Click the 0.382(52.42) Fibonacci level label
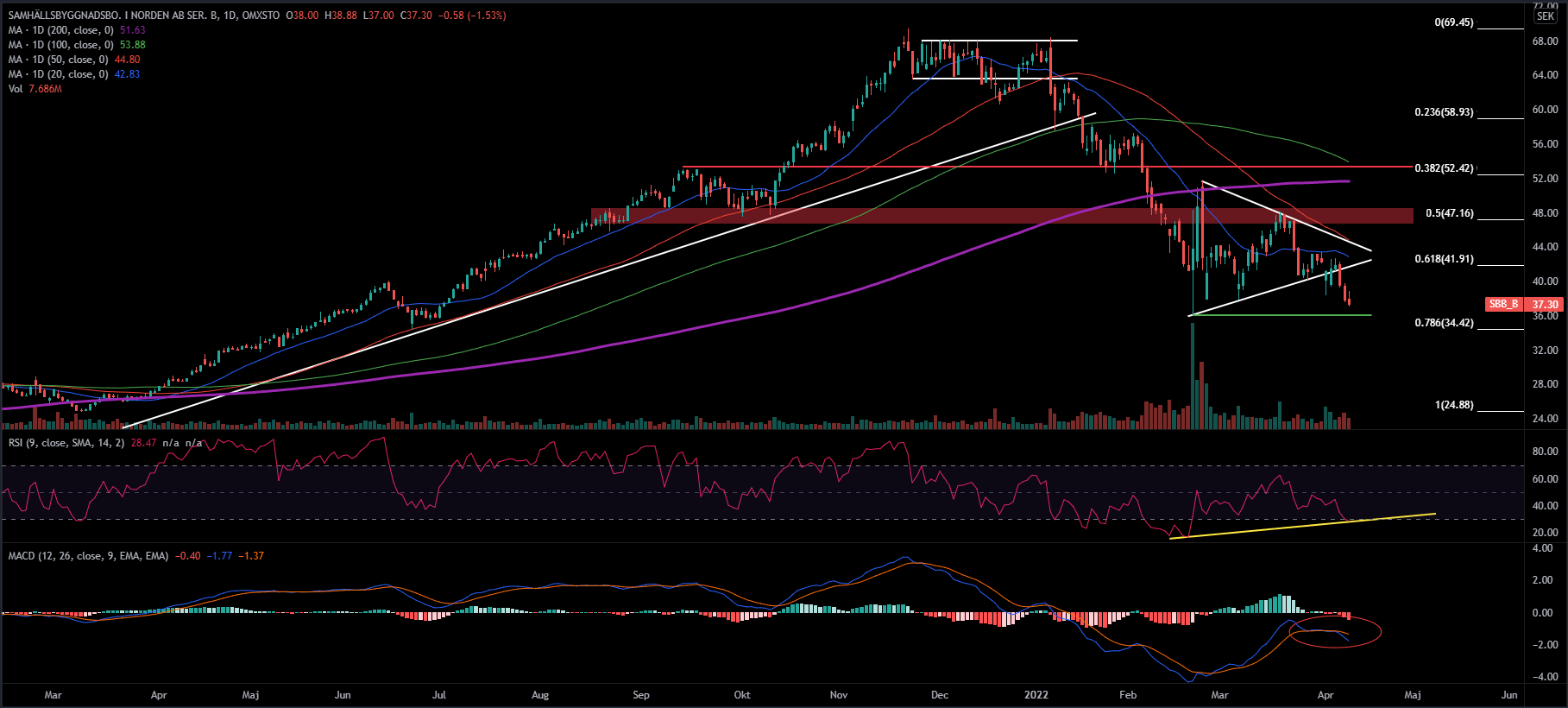 (x=1444, y=168)
